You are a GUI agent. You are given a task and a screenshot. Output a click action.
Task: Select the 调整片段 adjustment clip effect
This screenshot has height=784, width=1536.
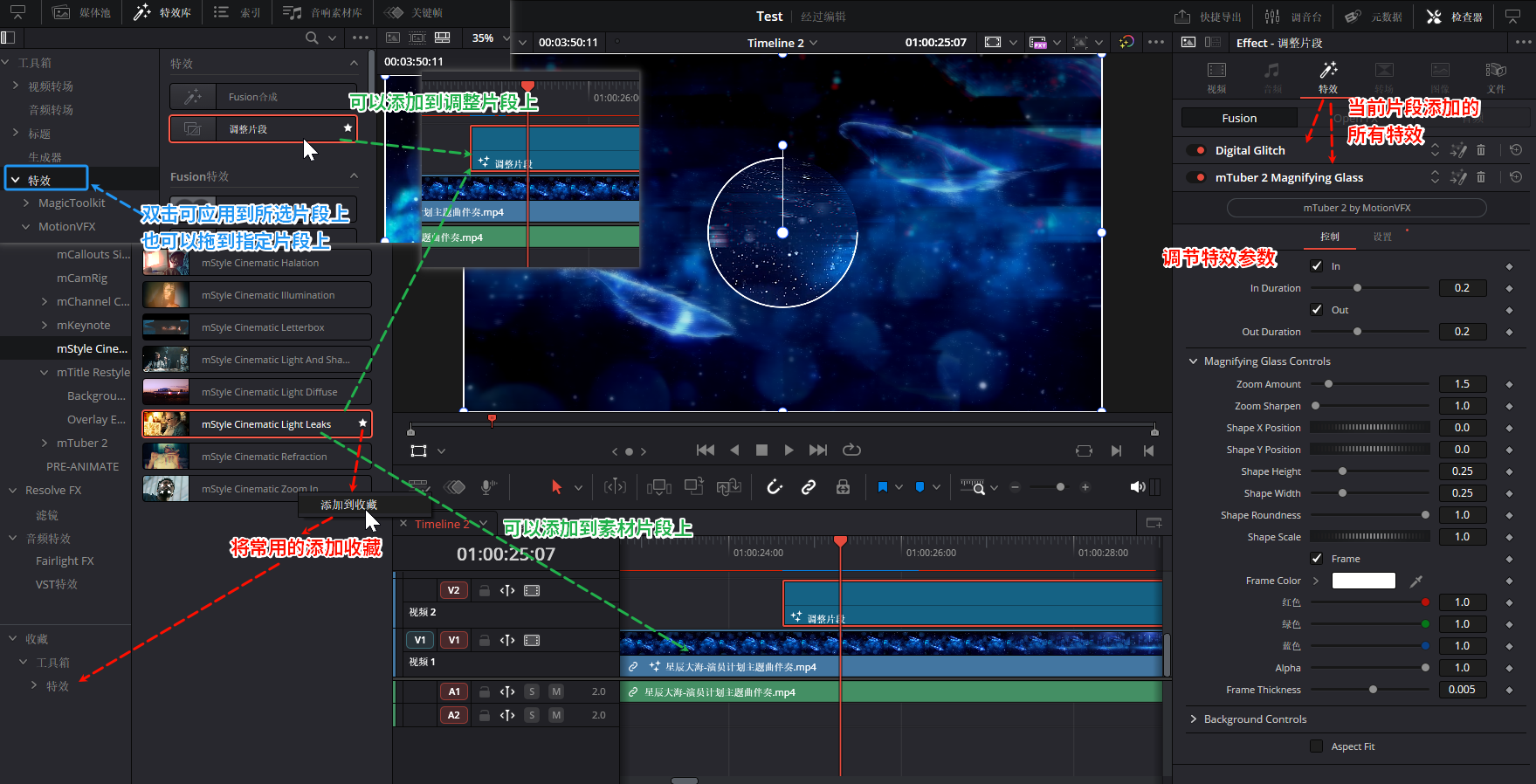(263, 128)
